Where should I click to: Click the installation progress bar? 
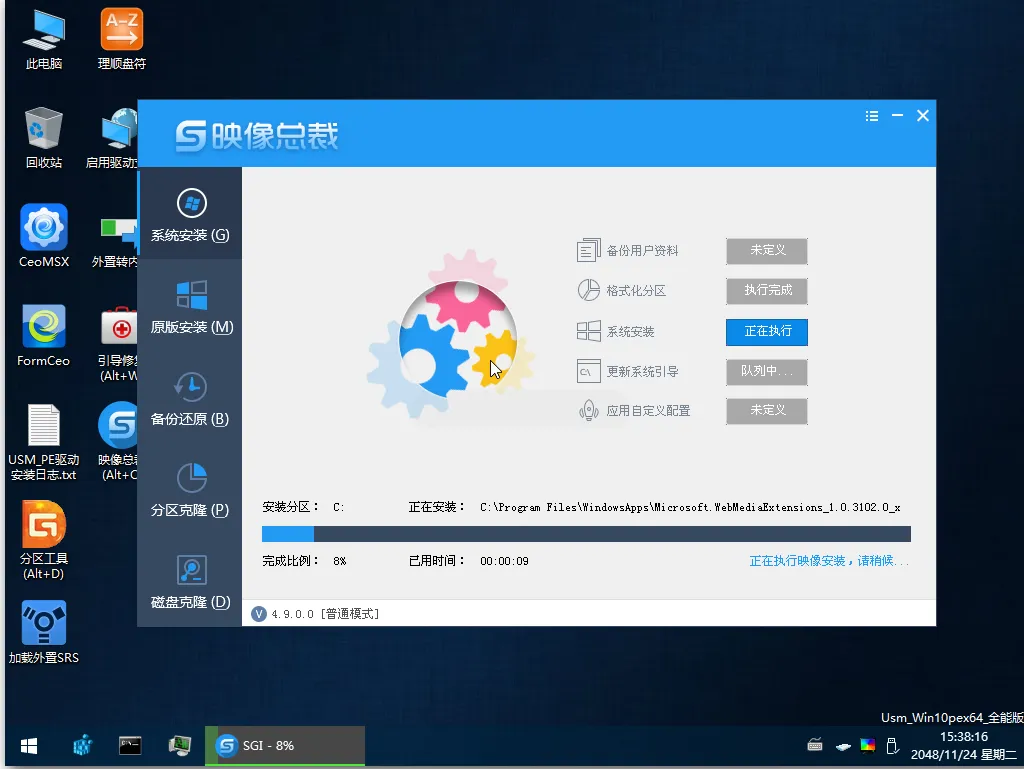click(x=586, y=534)
